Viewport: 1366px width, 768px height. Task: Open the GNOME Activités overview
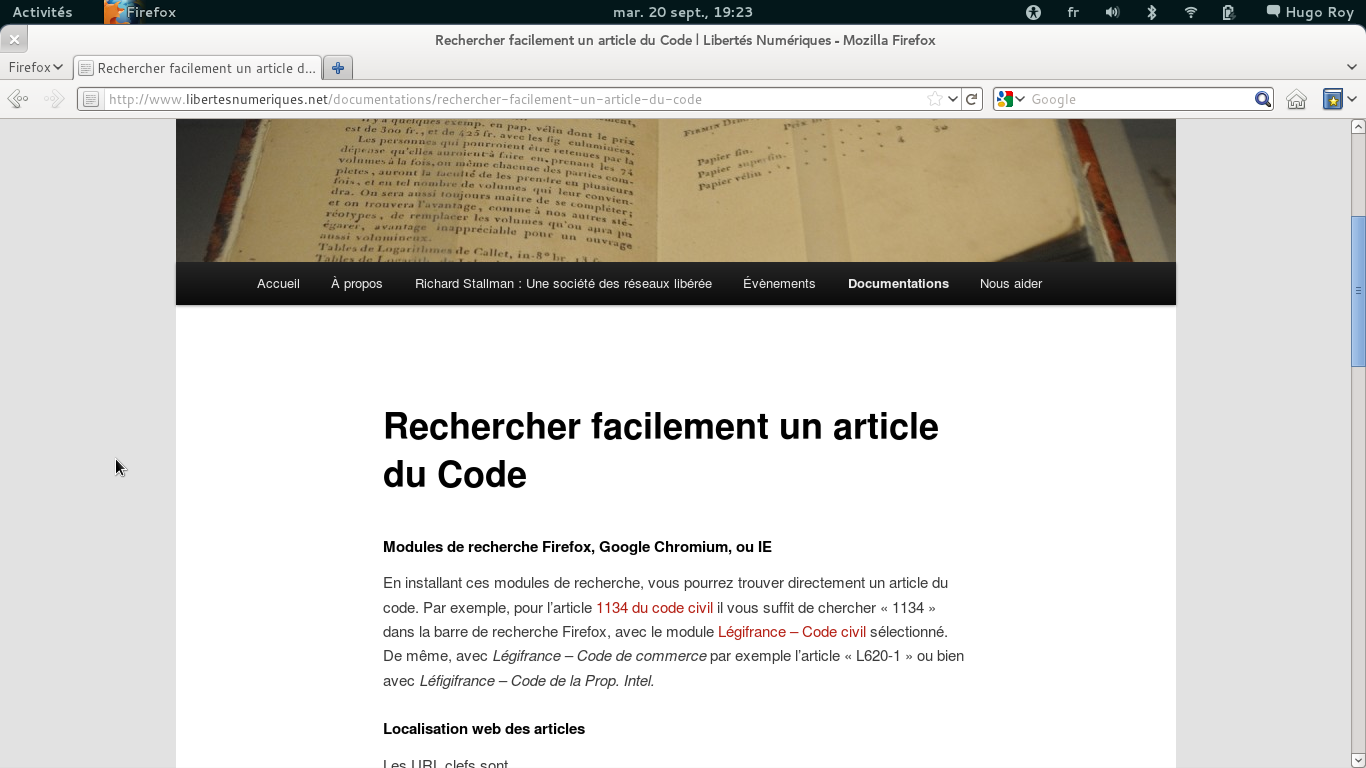point(42,12)
